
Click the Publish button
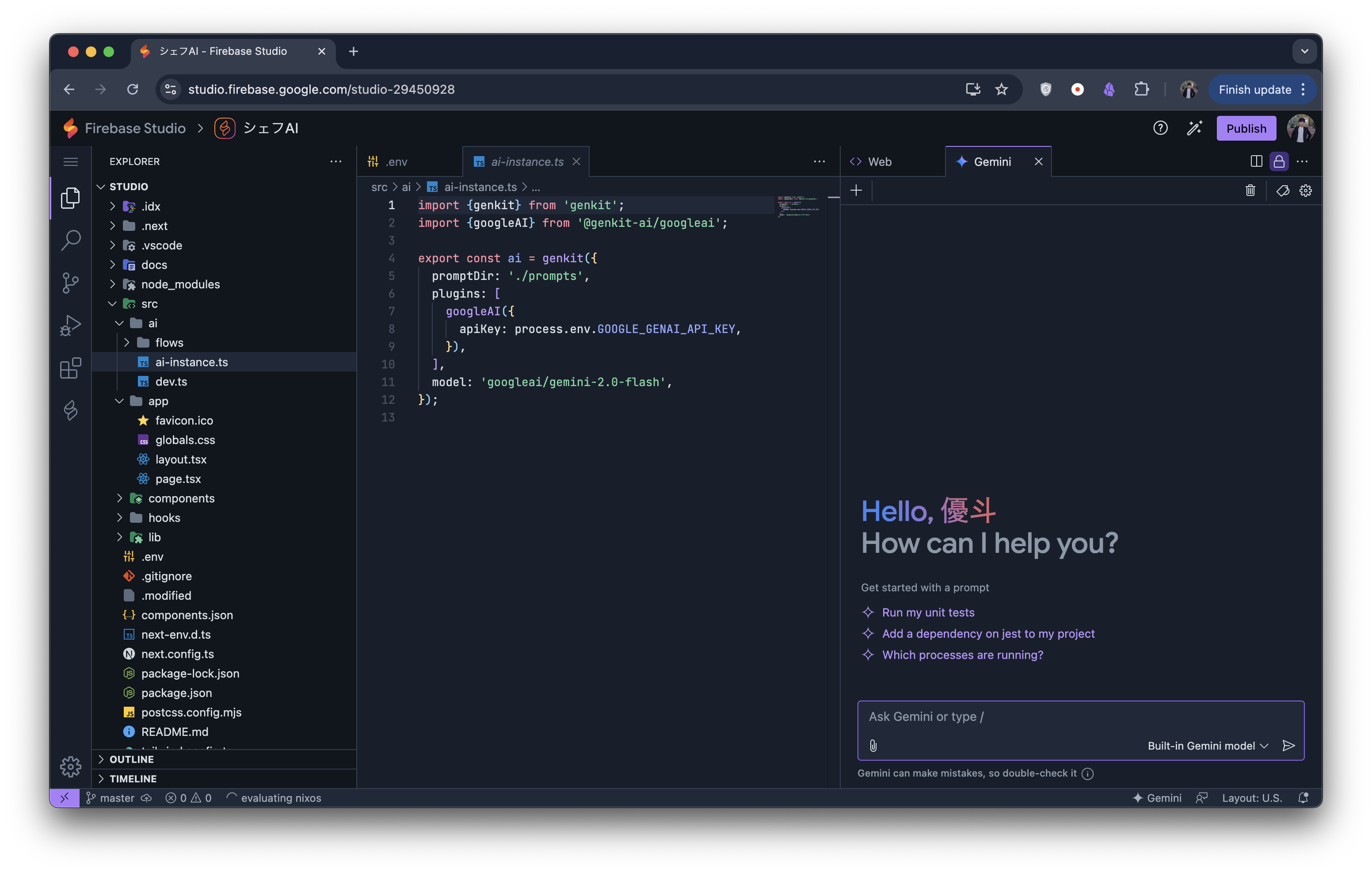coord(1246,128)
